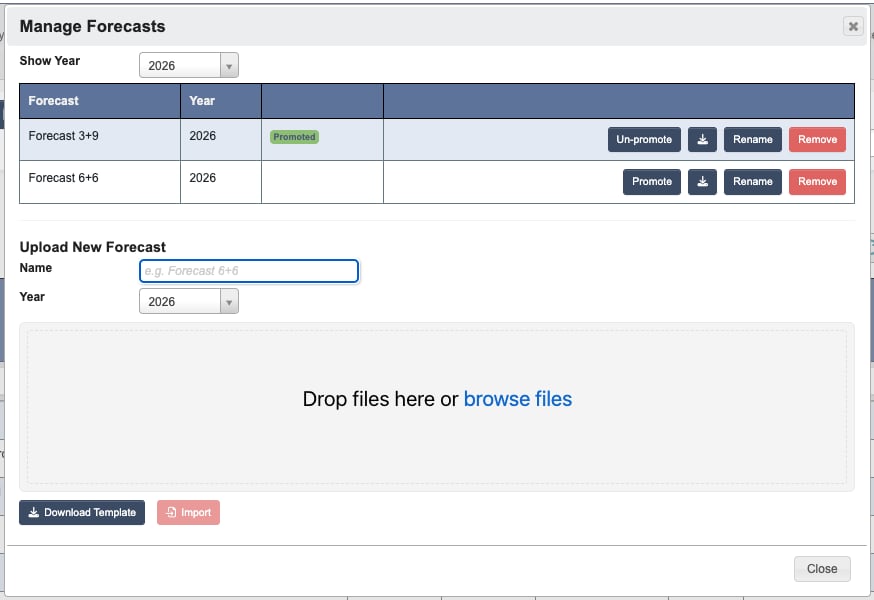Promote Forecast 6+6

click(652, 182)
